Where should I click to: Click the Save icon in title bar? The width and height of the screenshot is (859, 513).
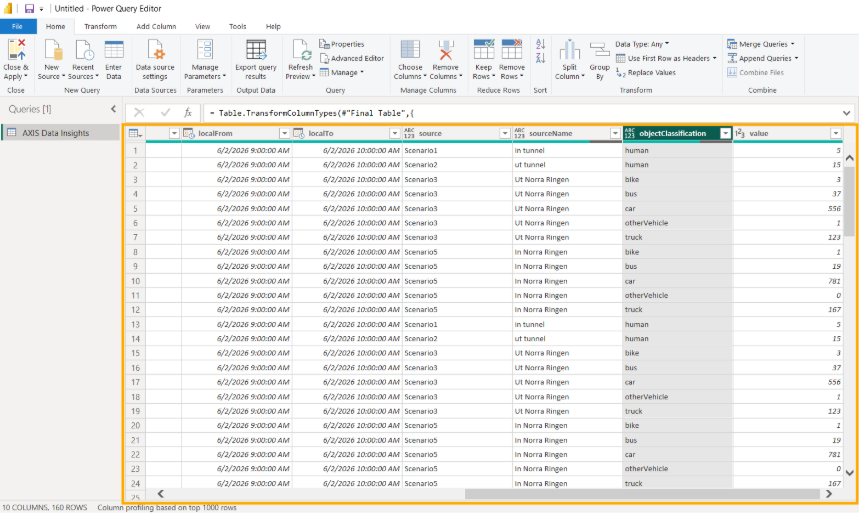[30, 9]
